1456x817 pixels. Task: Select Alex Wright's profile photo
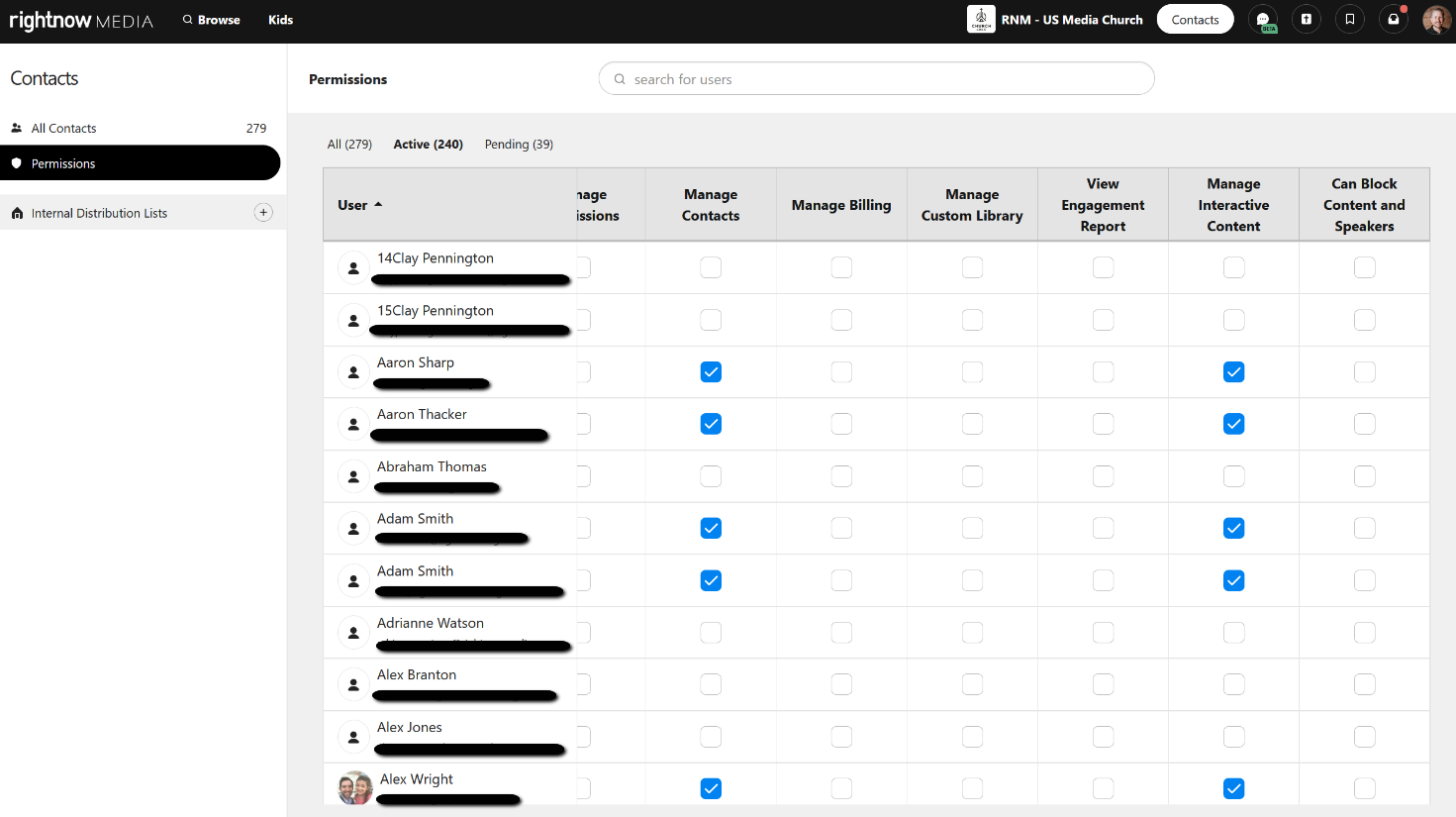point(353,787)
